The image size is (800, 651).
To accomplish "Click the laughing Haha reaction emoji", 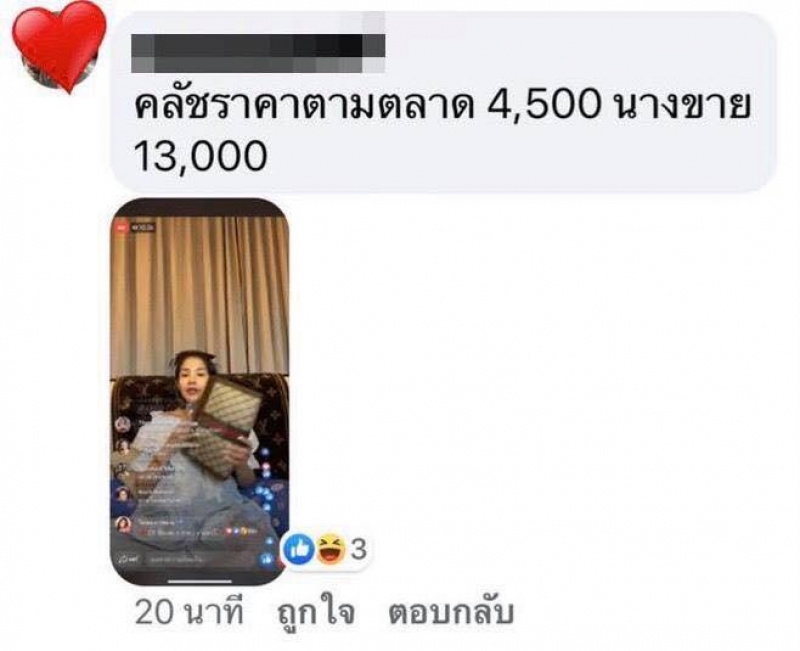I will coord(331,549).
